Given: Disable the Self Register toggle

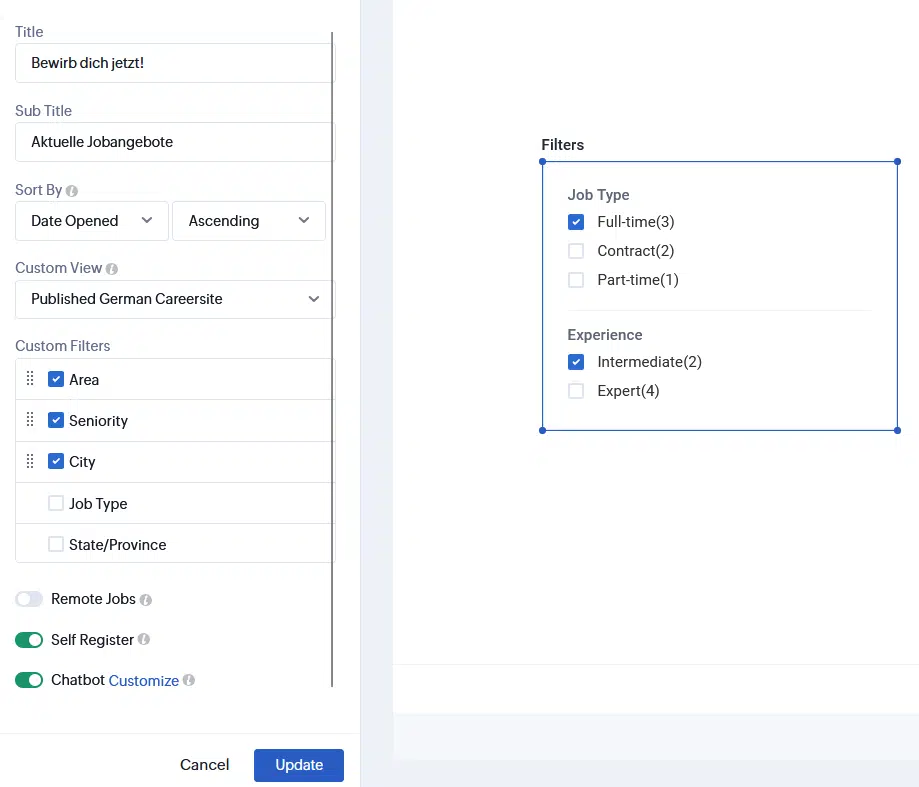Looking at the screenshot, I should (29, 640).
